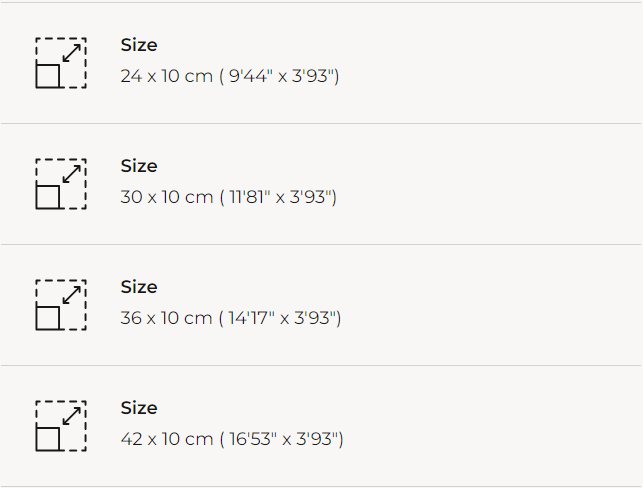Select the 24 x 10 cm dimension text
The width and height of the screenshot is (643, 488).
[x=166, y=76]
